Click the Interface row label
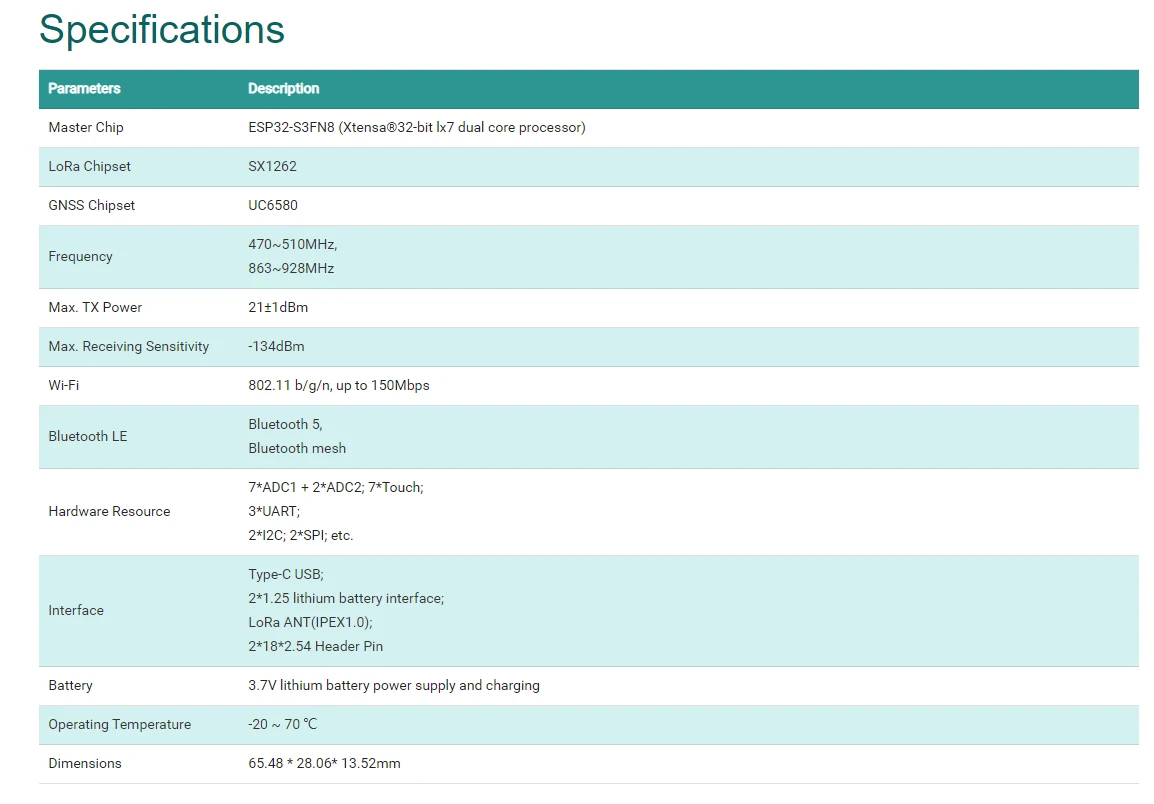The image size is (1154, 804). (x=76, y=610)
